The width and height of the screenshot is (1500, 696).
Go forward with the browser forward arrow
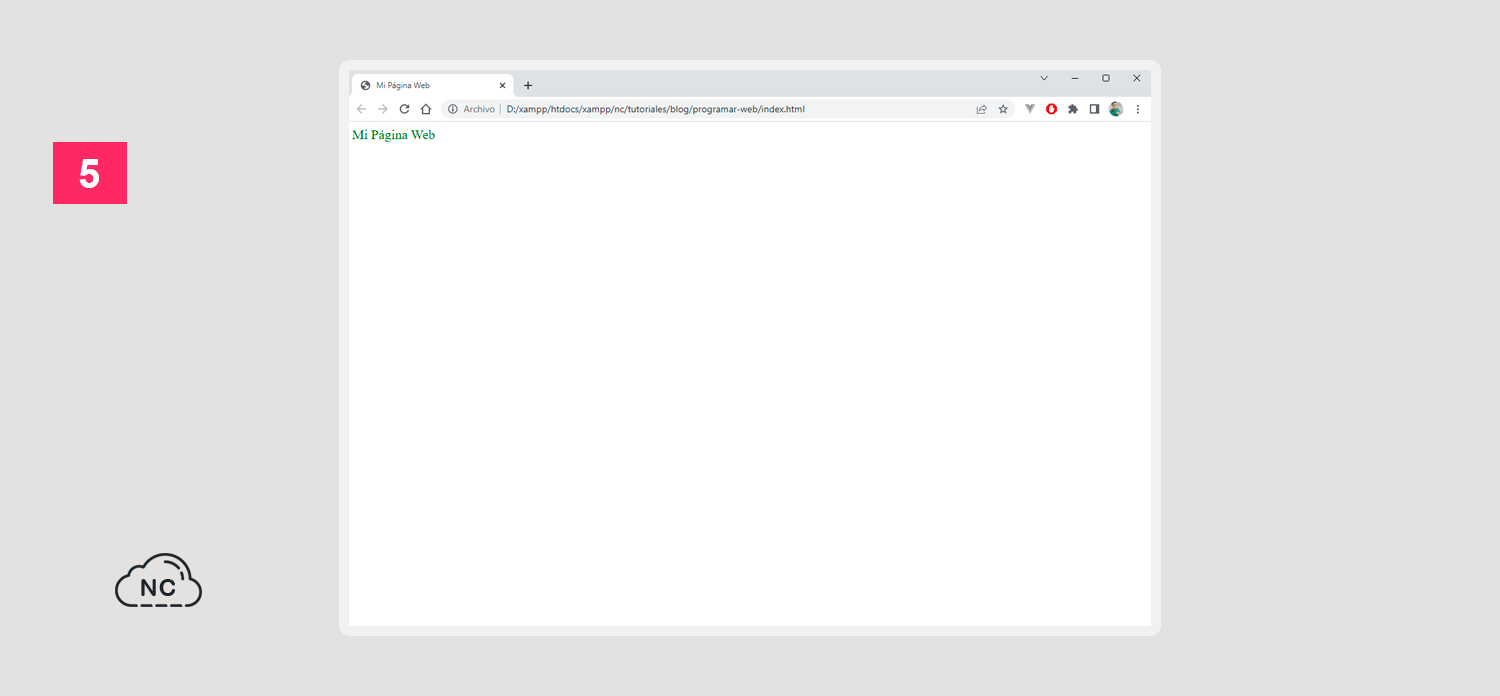(382, 109)
